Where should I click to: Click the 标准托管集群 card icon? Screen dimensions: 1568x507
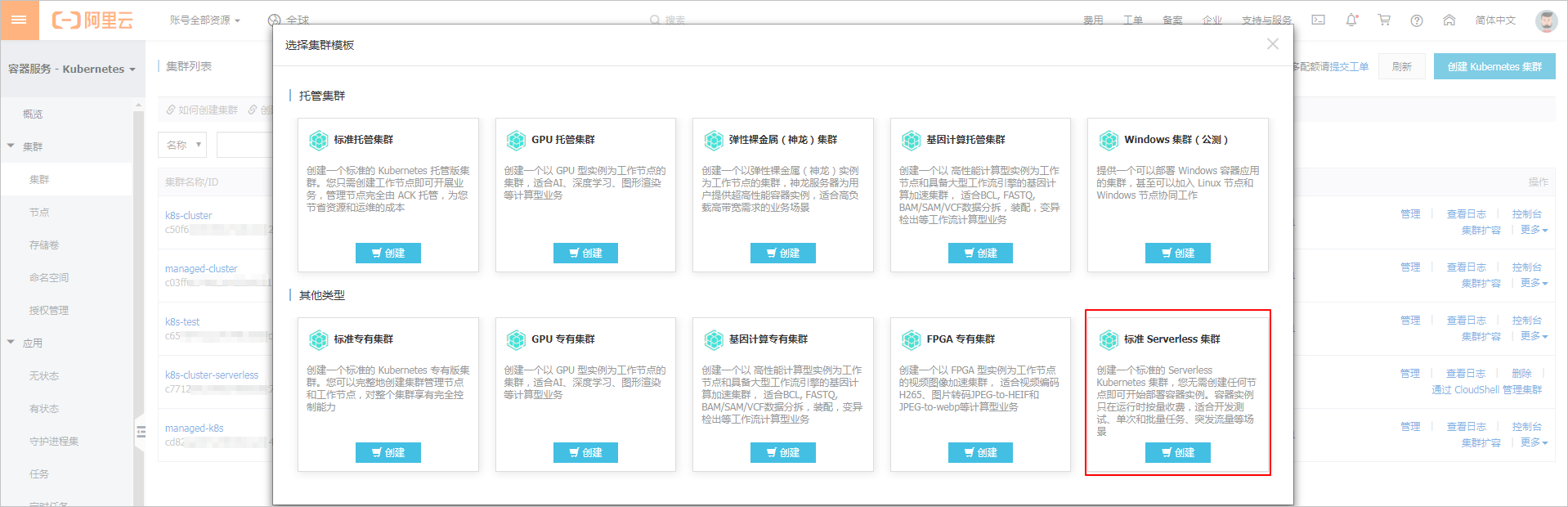pos(319,141)
